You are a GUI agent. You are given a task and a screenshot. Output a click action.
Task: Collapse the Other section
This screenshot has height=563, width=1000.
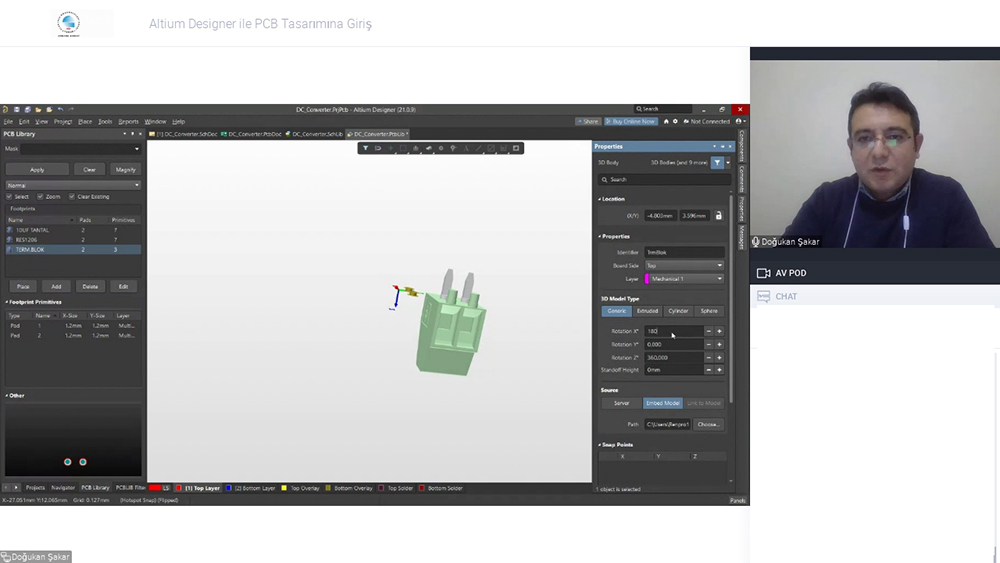click(x=7, y=395)
